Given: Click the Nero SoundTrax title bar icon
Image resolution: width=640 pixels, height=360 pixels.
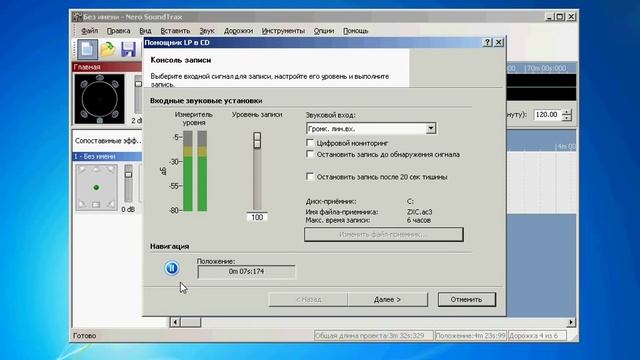Looking at the screenshot, I should pos(77,17).
